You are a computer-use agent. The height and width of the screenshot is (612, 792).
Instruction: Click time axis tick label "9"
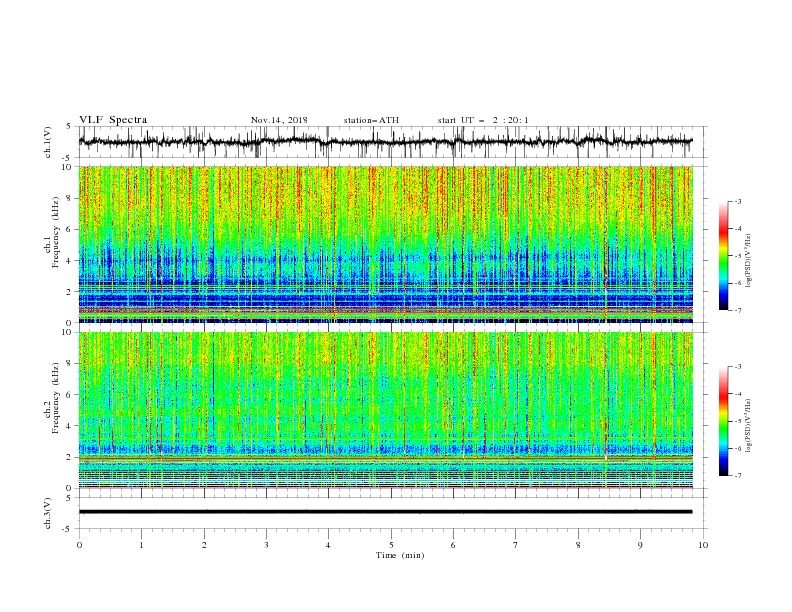[x=640, y=545]
